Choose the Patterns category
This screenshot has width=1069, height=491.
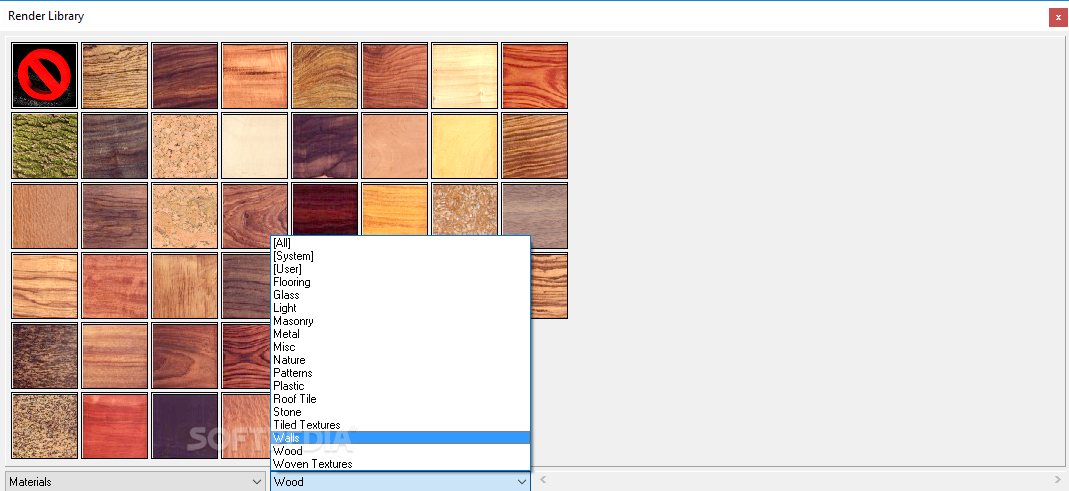pos(400,372)
